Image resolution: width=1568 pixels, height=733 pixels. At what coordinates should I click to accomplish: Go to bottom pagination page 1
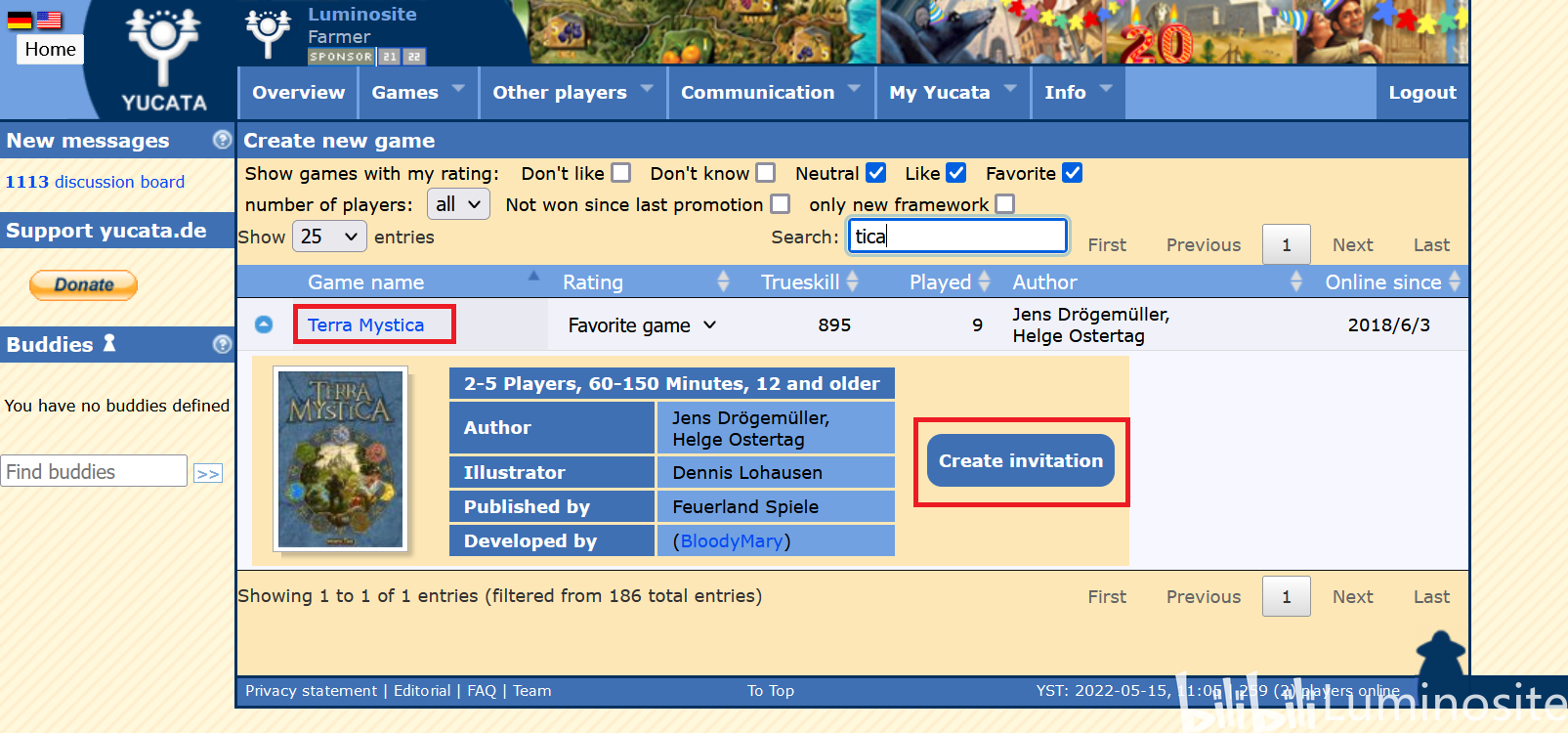[1287, 596]
